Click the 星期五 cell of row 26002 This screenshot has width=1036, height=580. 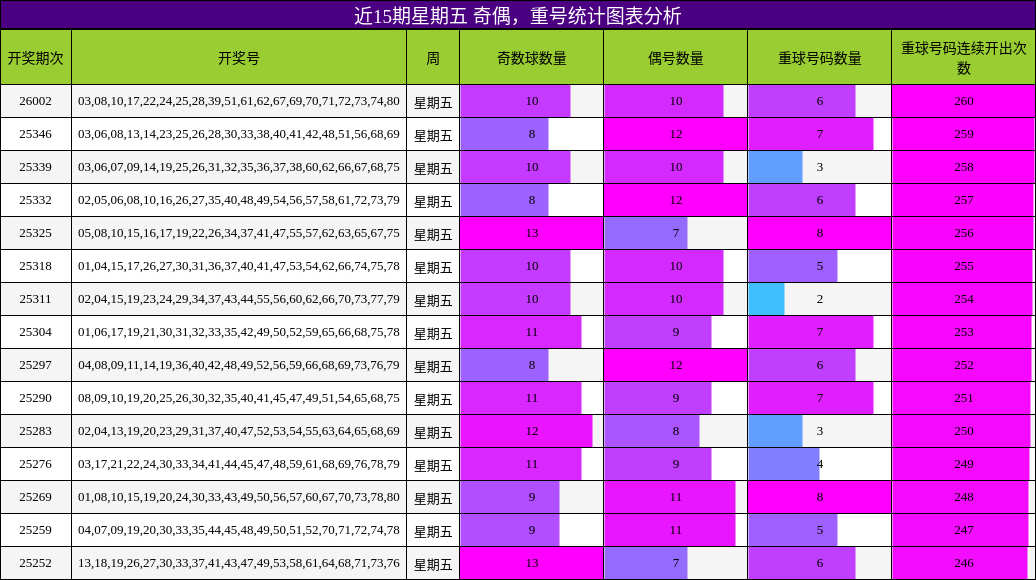click(433, 102)
